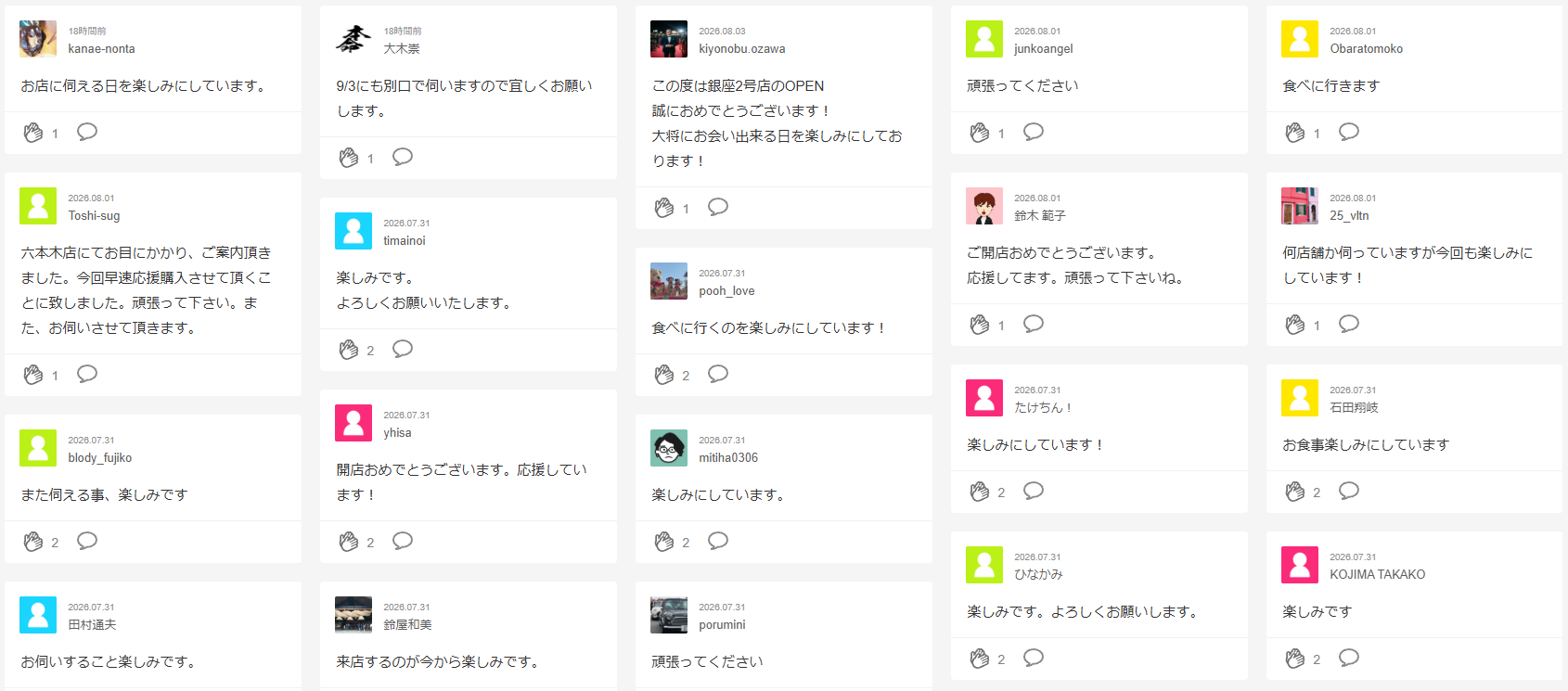Clap for mitiha0306's comment
The width and height of the screenshot is (1568, 691).
pyautogui.click(x=664, y=542)
